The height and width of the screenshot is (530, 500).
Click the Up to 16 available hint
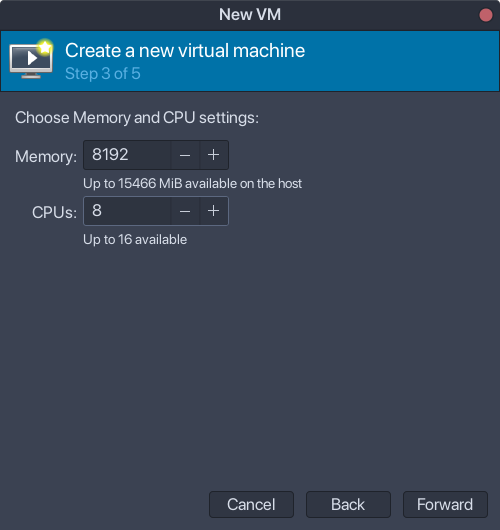135,240
